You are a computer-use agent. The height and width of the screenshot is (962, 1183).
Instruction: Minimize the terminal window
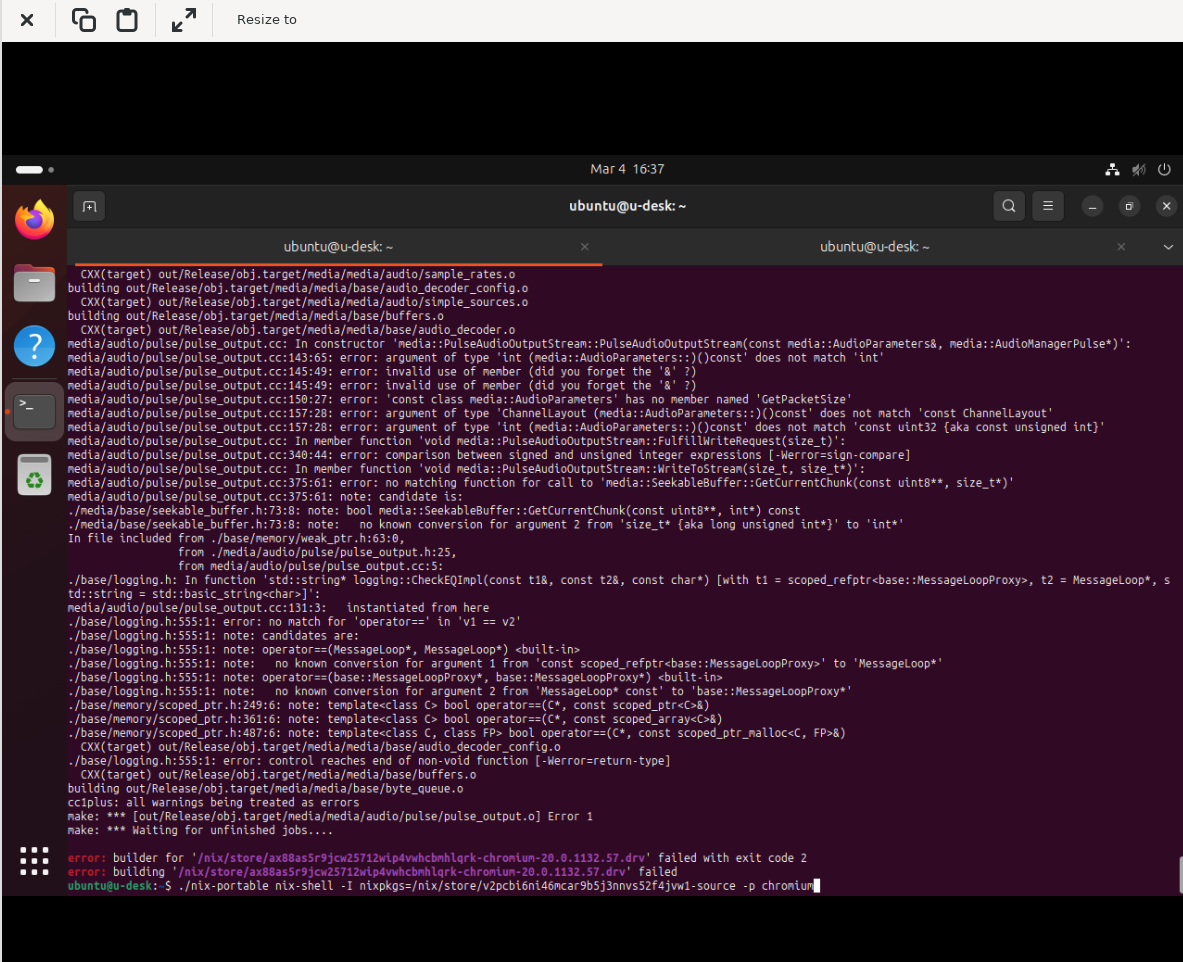tap(1092, 206)
